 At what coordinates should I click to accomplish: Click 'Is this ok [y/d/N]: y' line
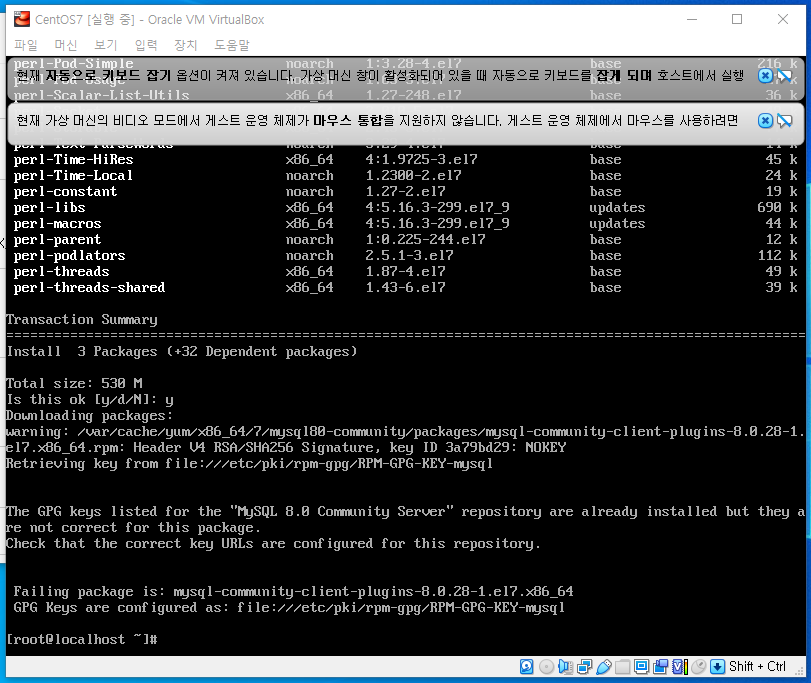89,400
